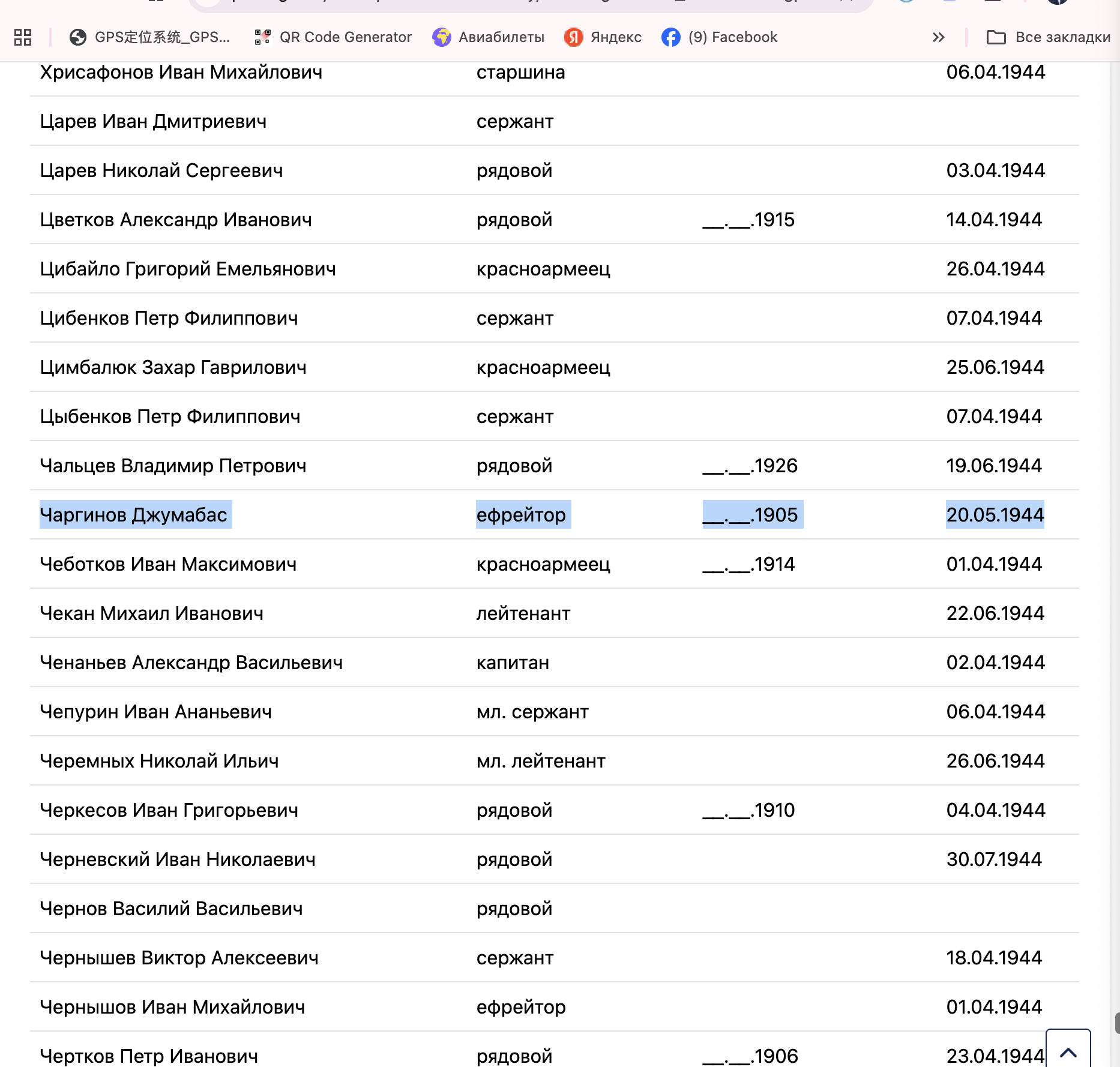Select the name Черемных Николай Ильич
Screen dimensions: 1120x1067
tap(159, 761)
